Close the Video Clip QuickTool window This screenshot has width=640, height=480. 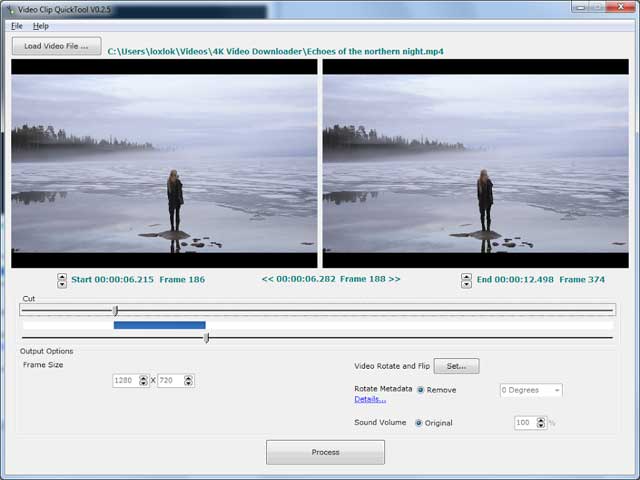coord(620,7)
